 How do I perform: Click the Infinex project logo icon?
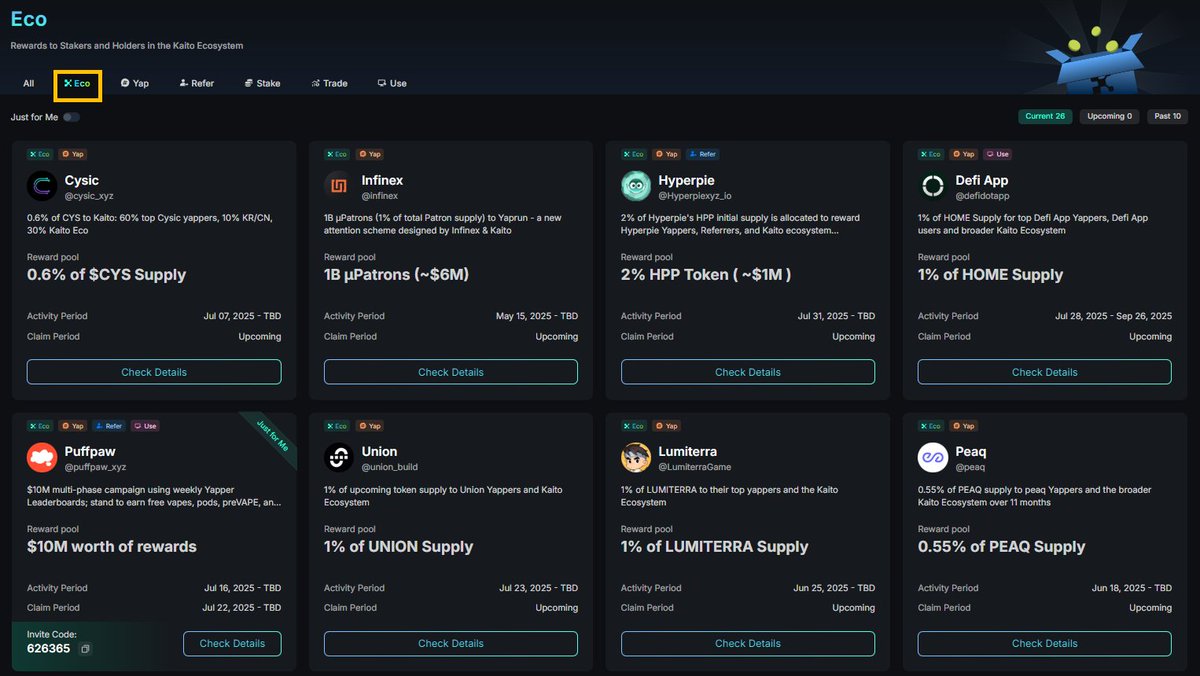coord(339,186)
